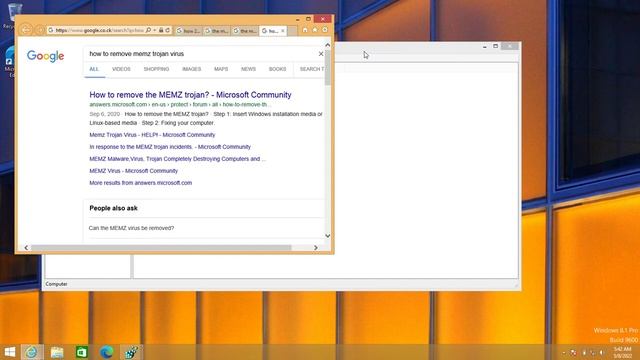Open 'MEMZ Virus - Microsoft Community' link
The image size is (640, 360).
pos(133,171)
